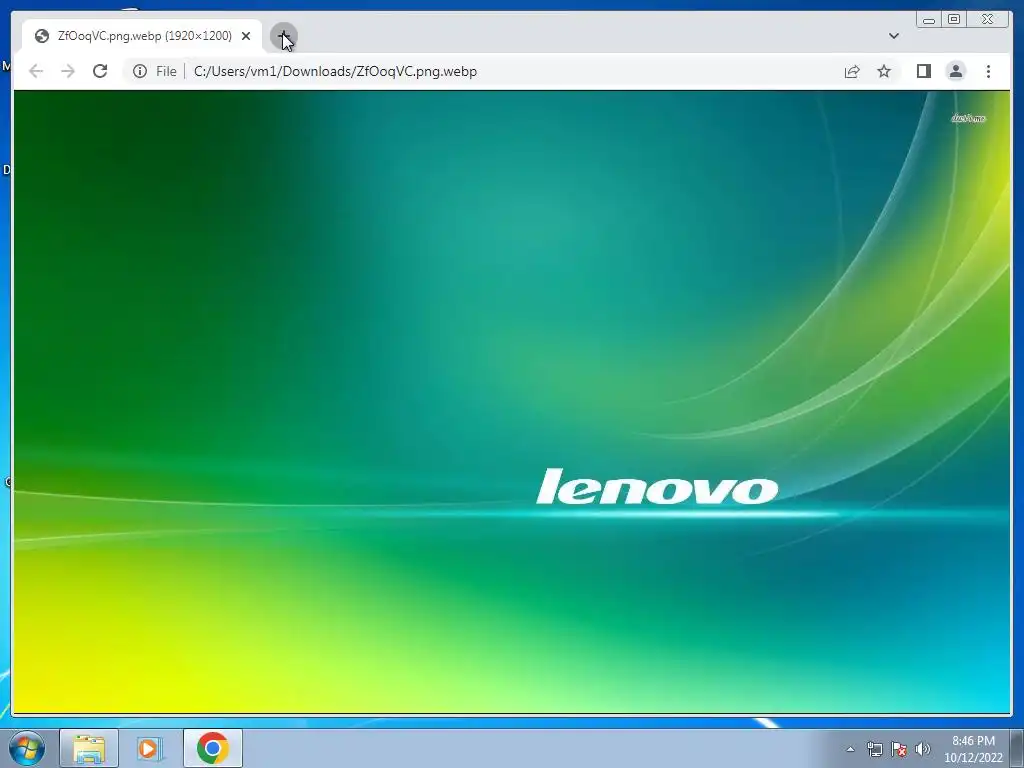Click the Chrome taskbar icon
The width and height of the screenshot is (1024, 768).
click(x=212, y=748)
